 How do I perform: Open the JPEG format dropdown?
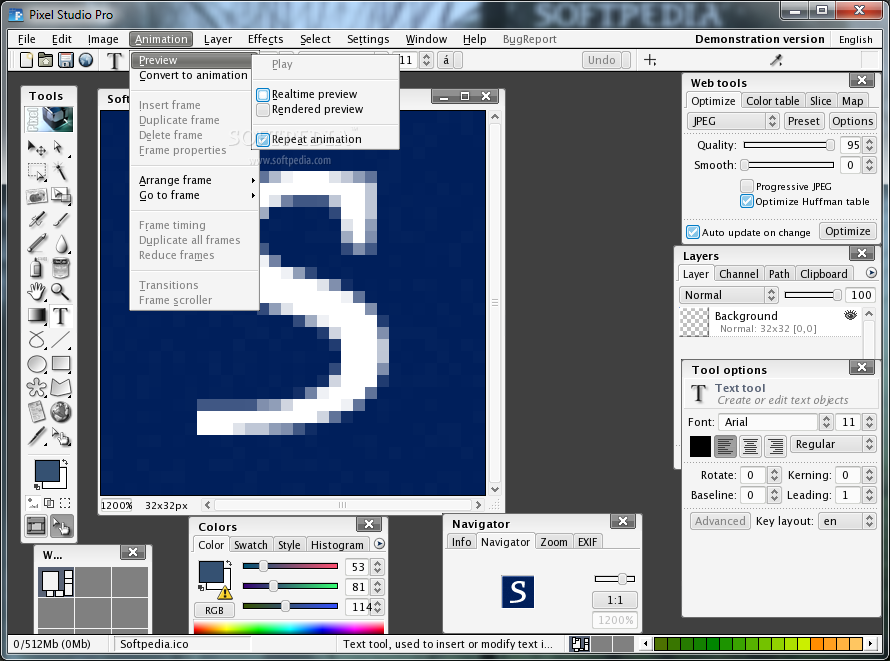(732, 121)
